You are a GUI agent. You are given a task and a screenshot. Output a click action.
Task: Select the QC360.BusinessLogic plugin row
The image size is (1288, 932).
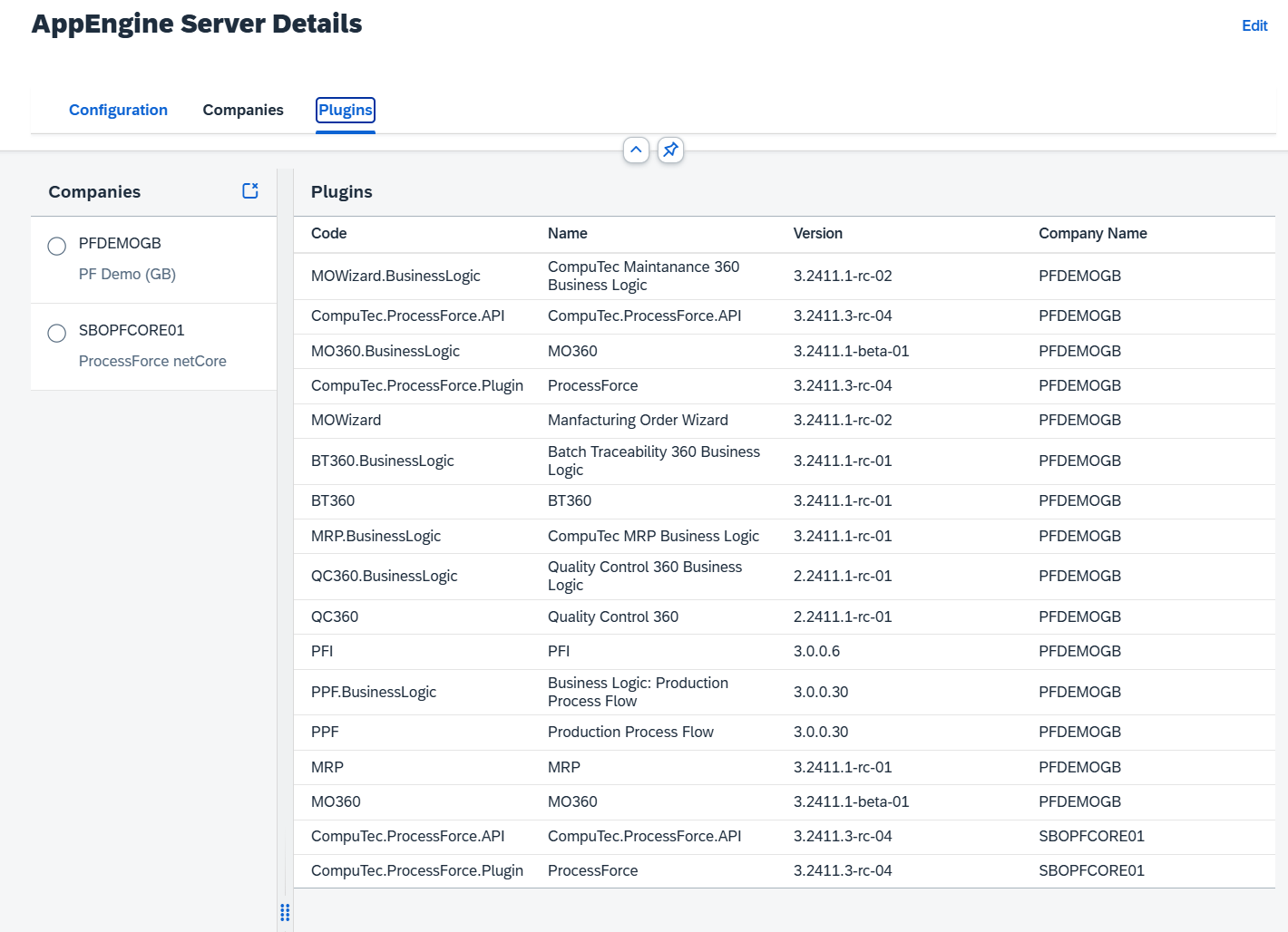(x=384, y=576)
